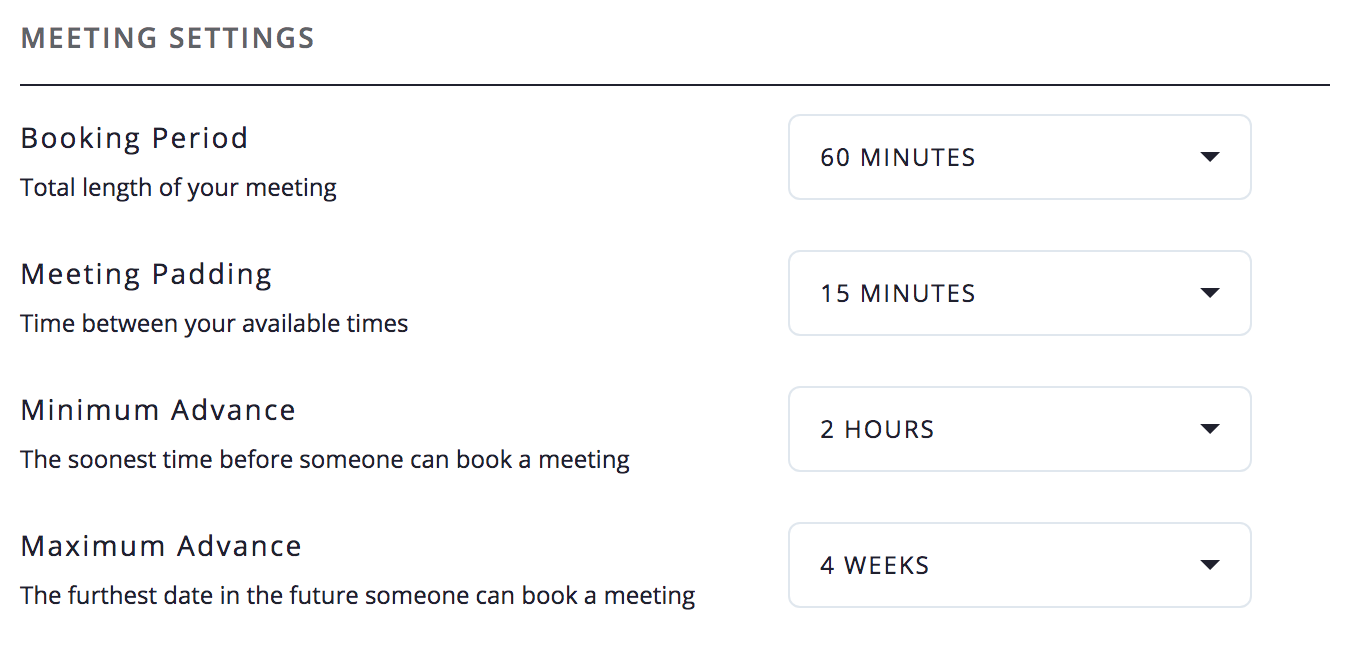Click the 'furthest date' description under Maximum Advance
Viewport: 1358px width, 654px height.
click(x=358, y=596)
